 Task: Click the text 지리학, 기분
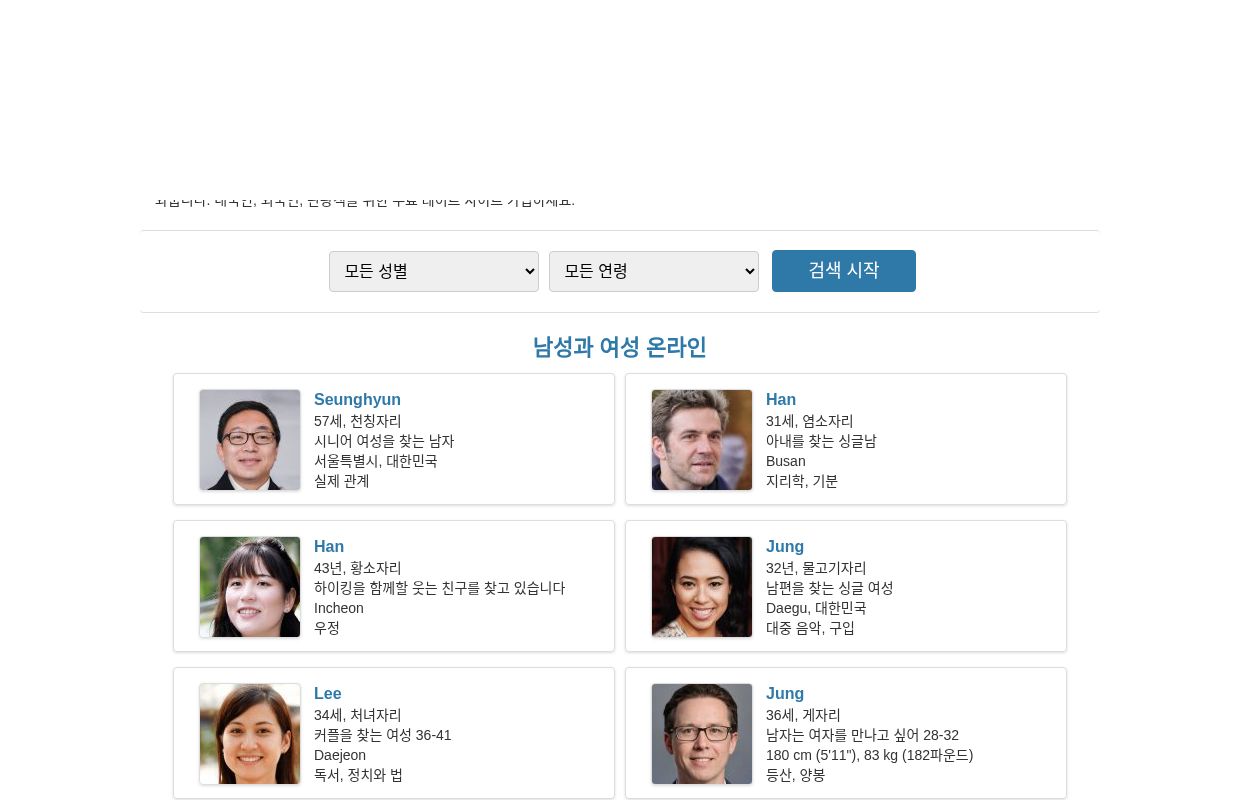click(x=802, y=481)
